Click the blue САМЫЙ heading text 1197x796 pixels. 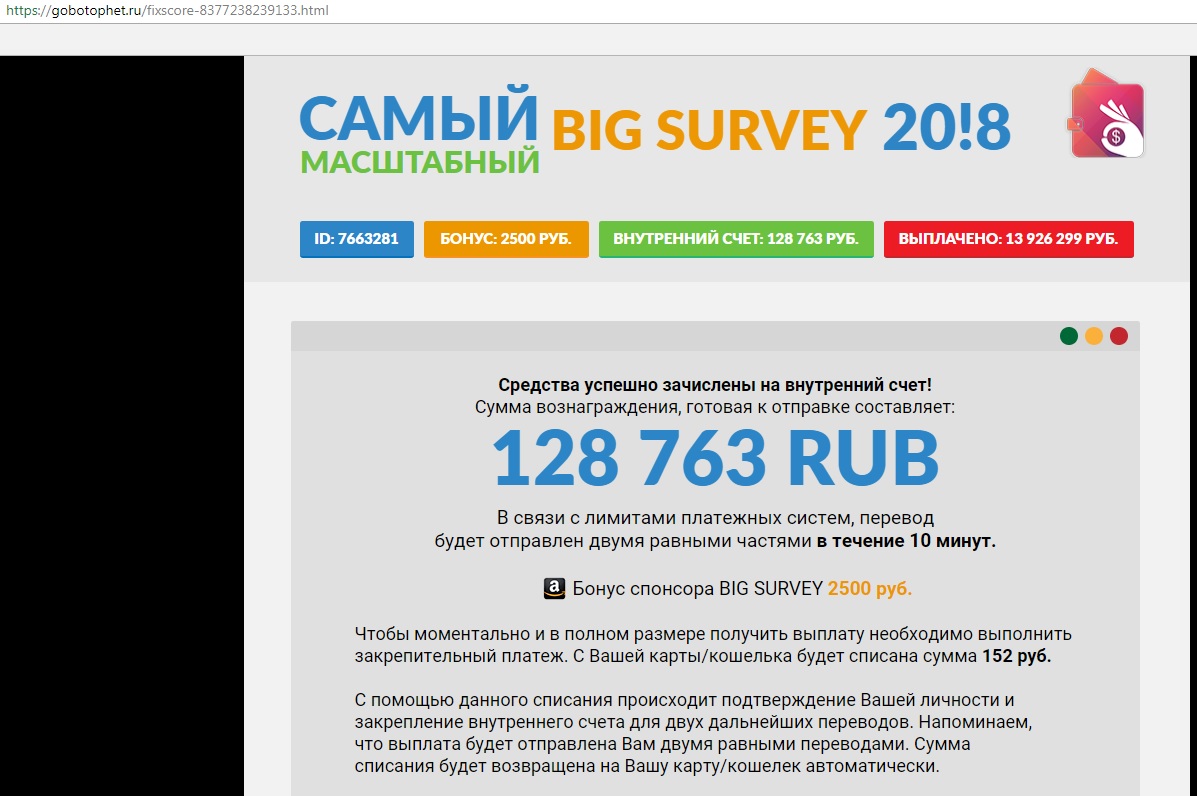point(418,116)
